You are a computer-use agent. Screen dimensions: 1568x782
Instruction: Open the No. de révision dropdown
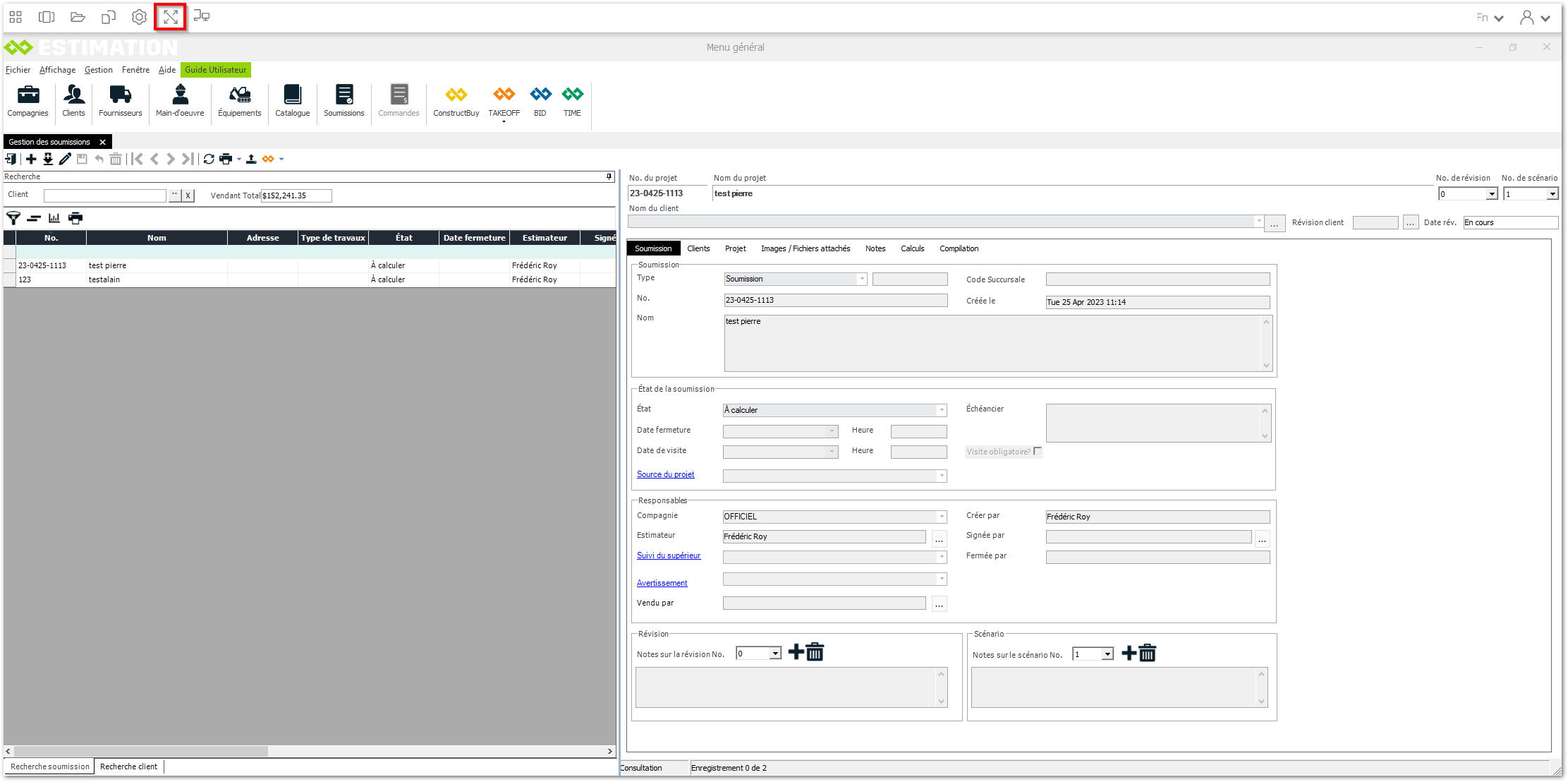point(1491,194)
